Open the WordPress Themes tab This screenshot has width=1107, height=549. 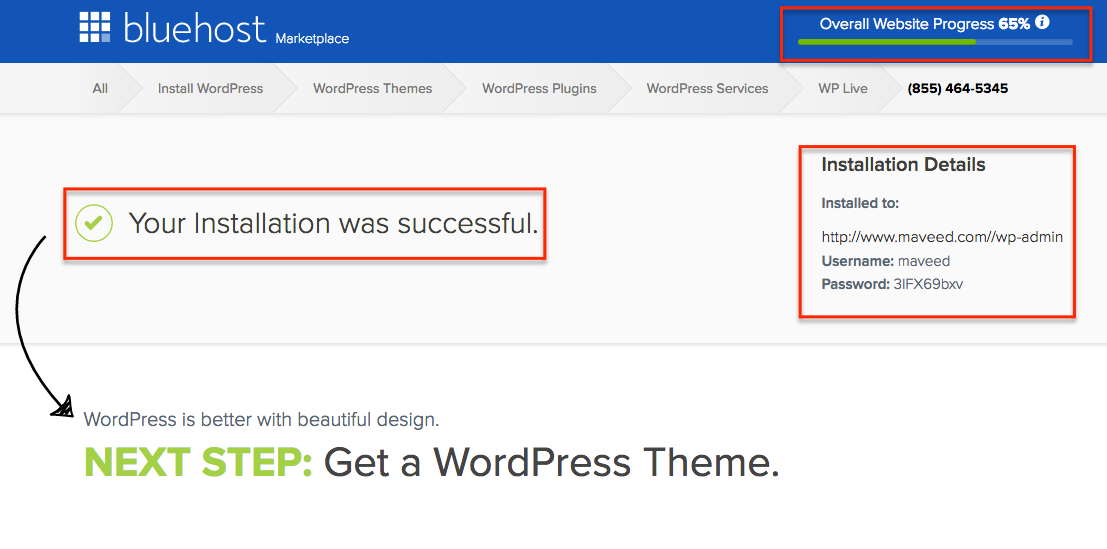[372, 88]
